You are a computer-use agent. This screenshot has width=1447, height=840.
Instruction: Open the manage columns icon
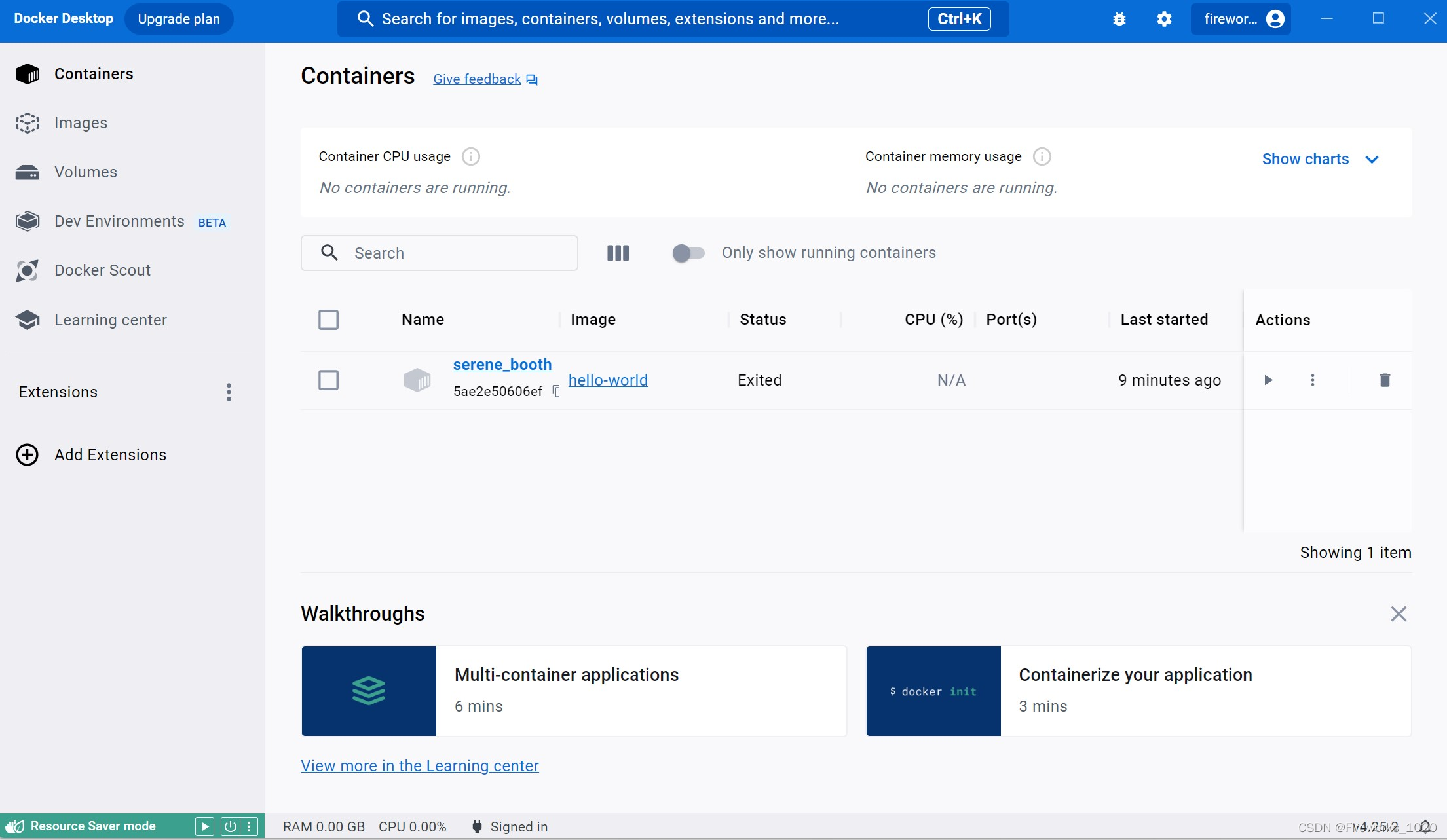[x=618, y=253]
